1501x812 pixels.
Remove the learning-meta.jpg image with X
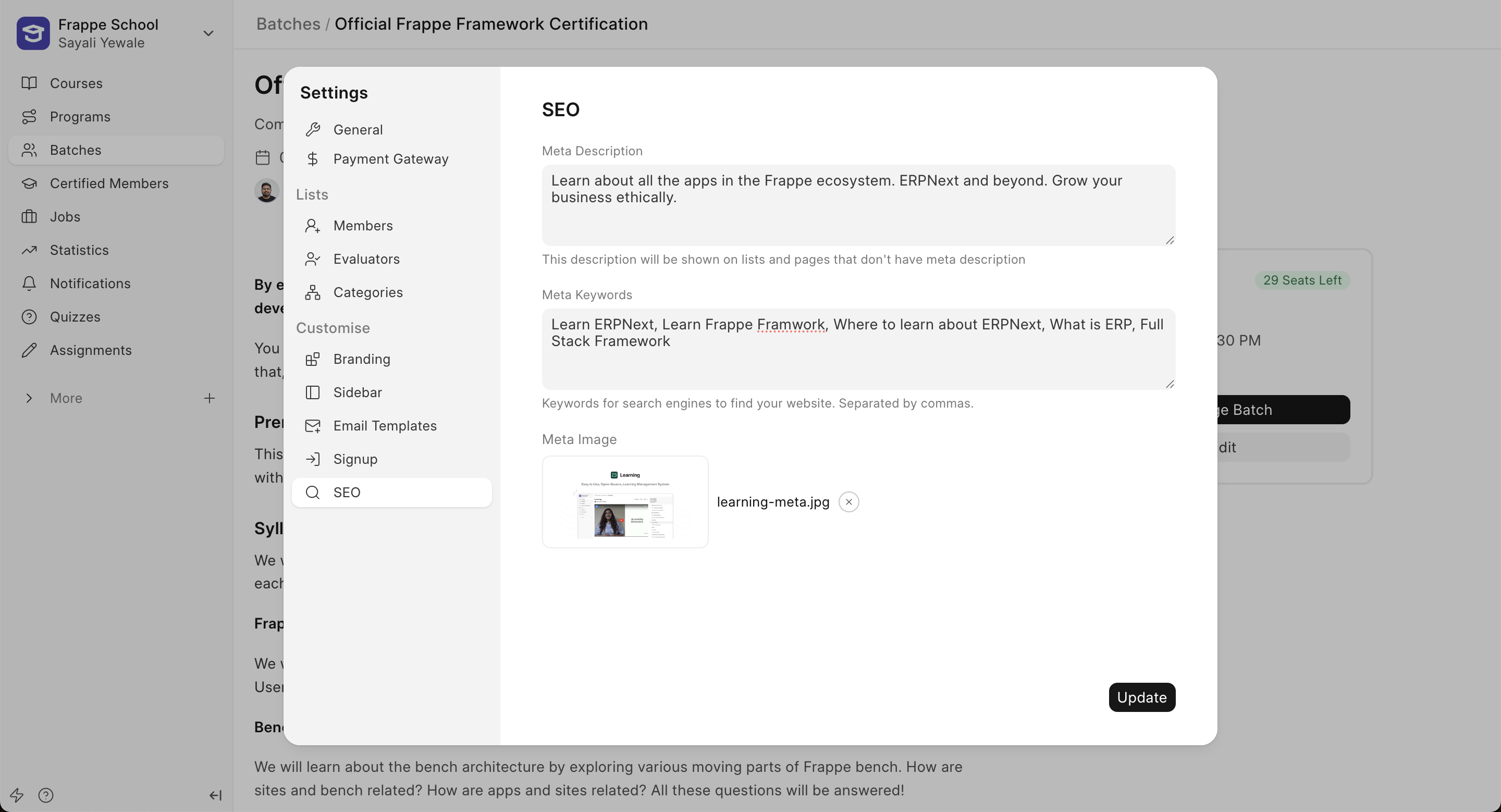(848, 502)
